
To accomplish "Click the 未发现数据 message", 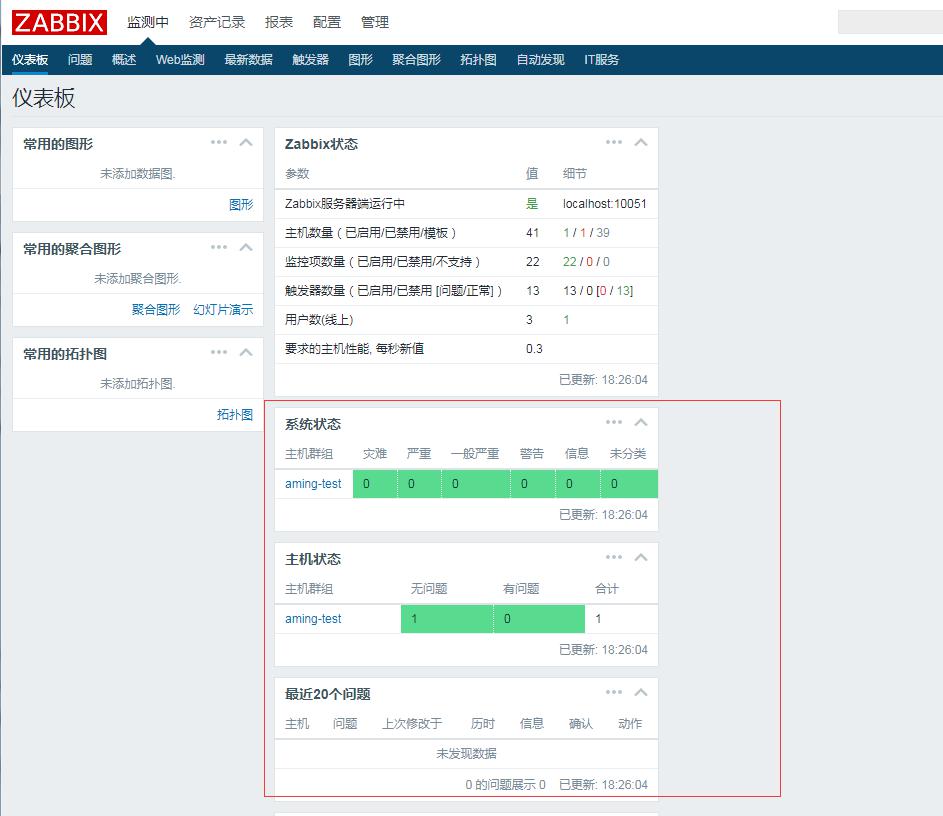I will coord(466,753).
